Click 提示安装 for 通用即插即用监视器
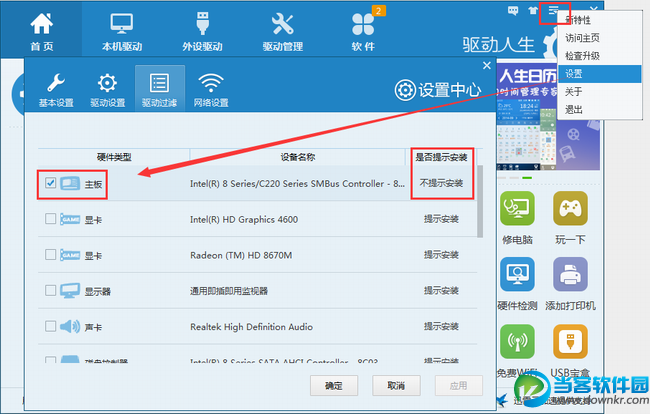The width and height of the screenshot is (650, 414). coord(441,291)
